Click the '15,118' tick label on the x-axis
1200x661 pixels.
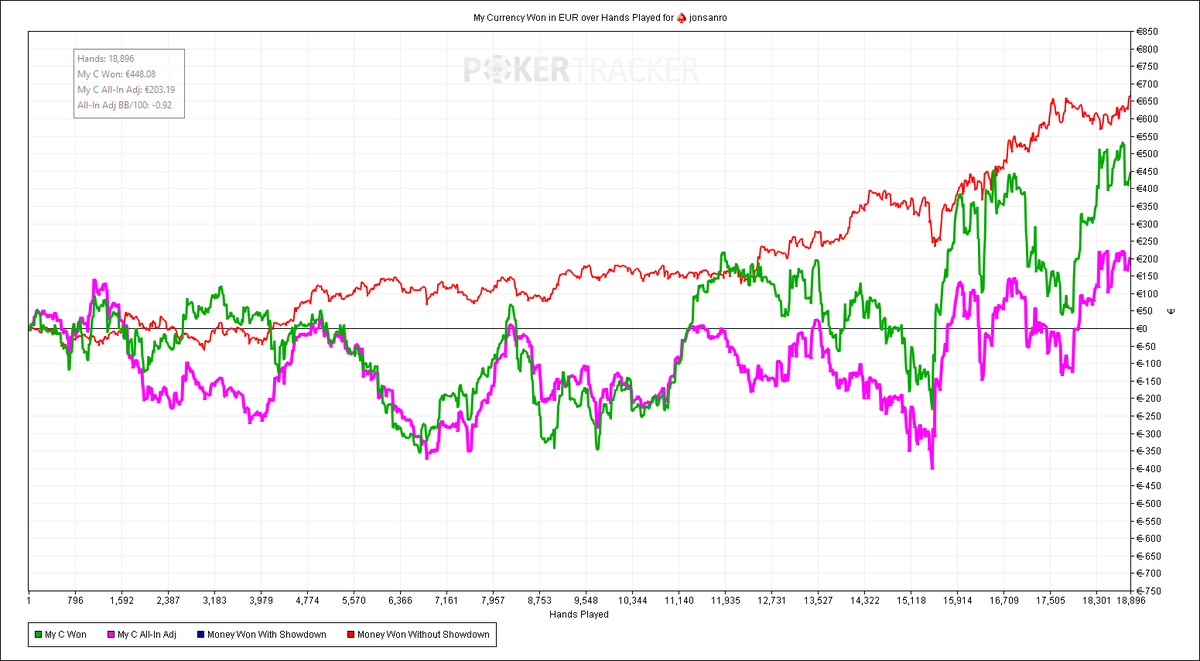point(911,601)
